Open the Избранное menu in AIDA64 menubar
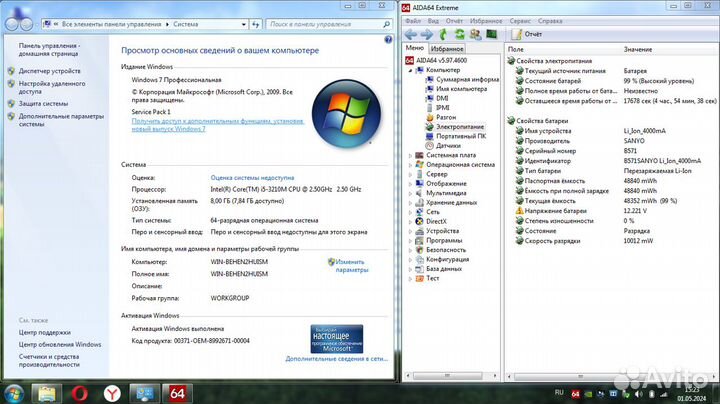 (486, 21)
